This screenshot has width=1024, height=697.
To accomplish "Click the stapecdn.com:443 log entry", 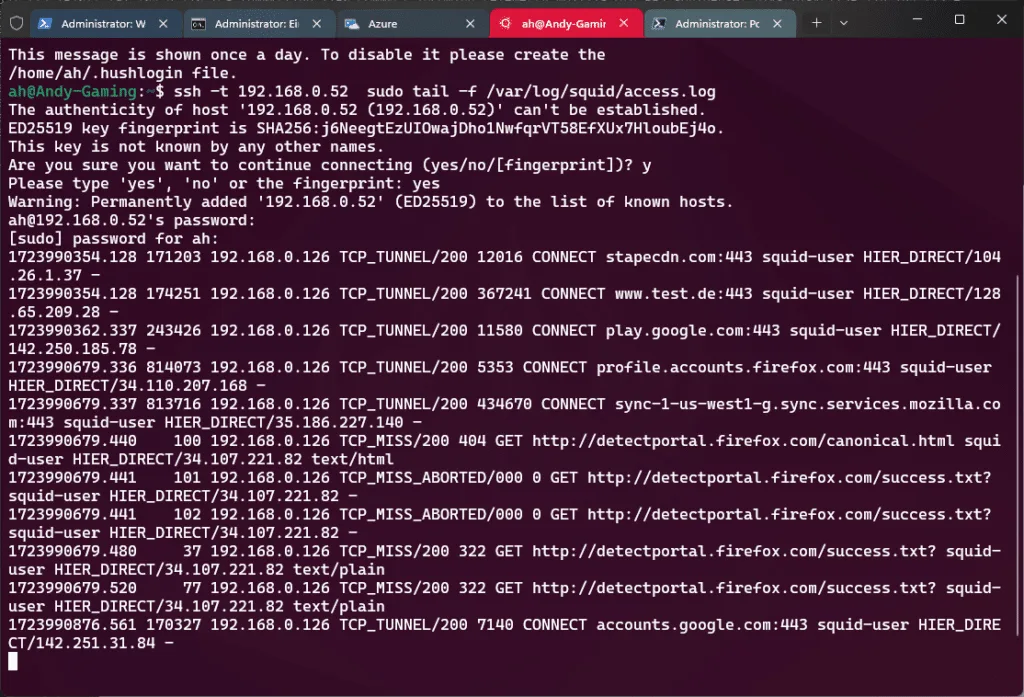I will click(x=504, y=266).
